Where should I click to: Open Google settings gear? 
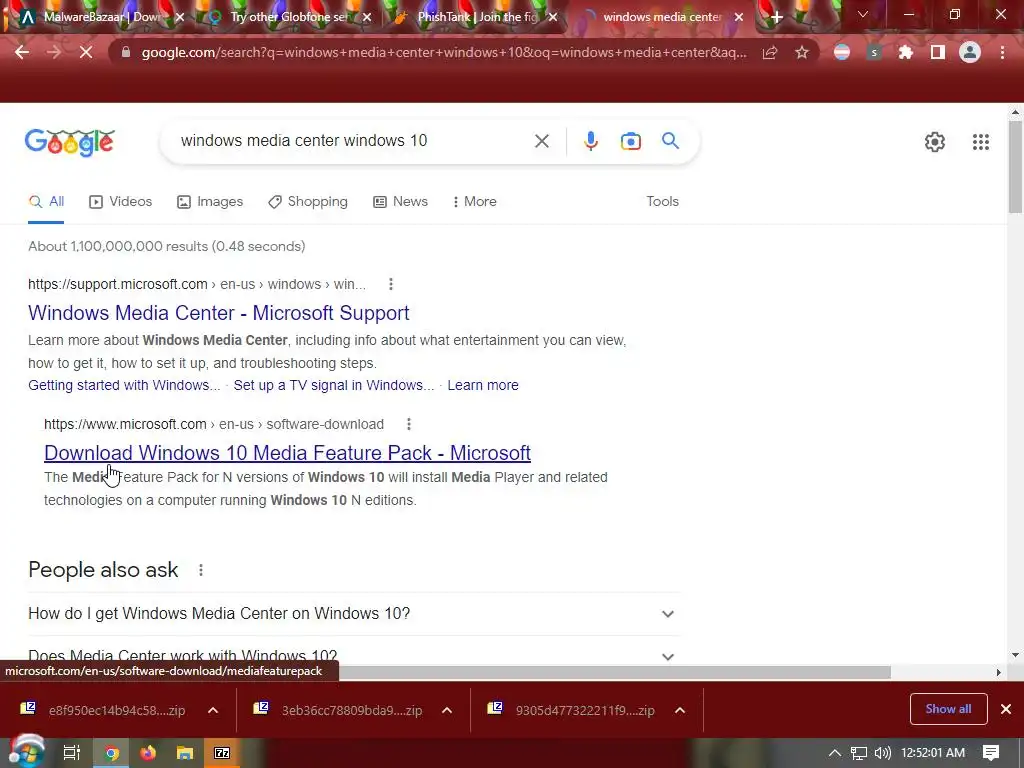[935, 142]
